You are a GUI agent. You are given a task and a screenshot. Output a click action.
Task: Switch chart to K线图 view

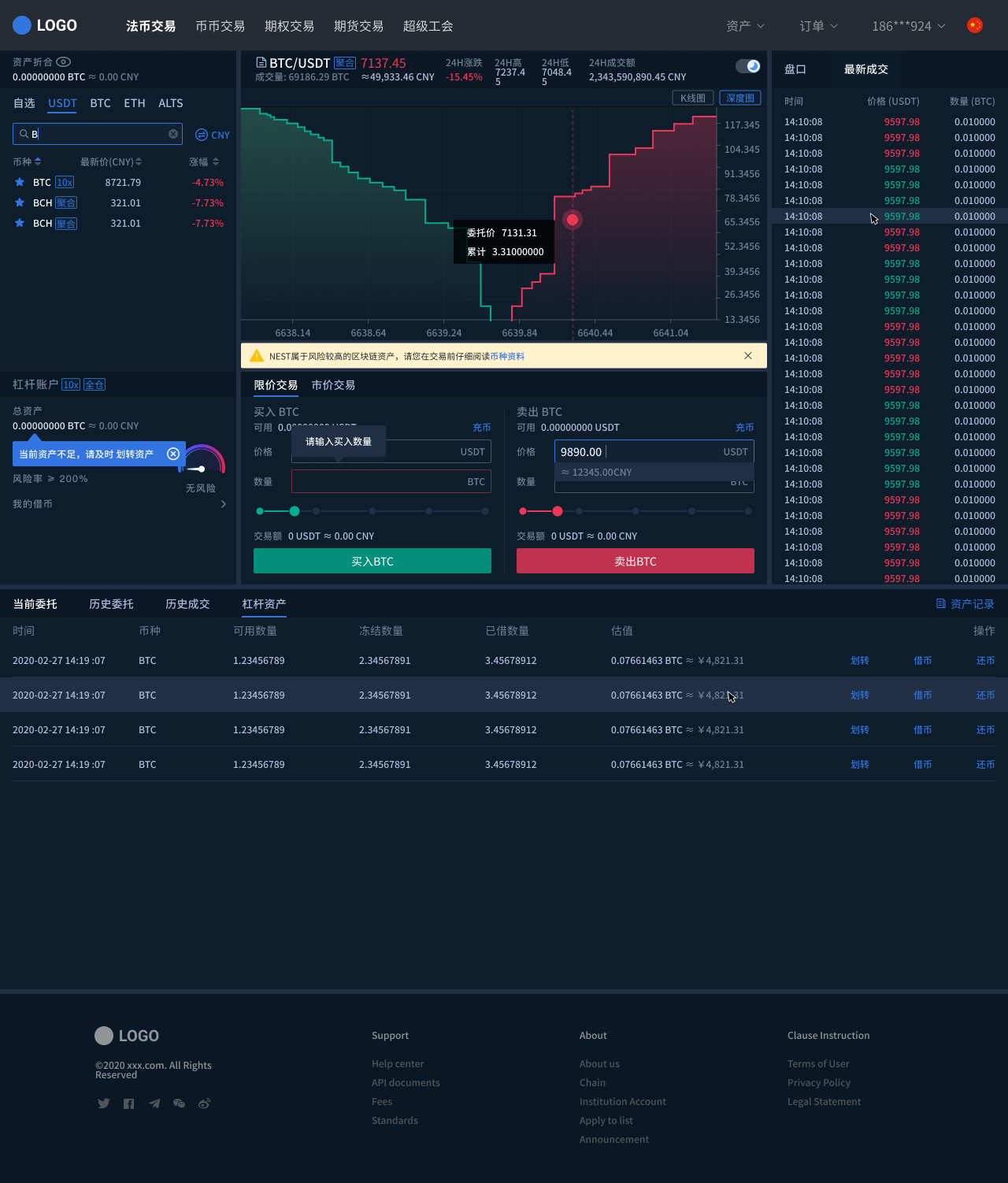[693, 98]
